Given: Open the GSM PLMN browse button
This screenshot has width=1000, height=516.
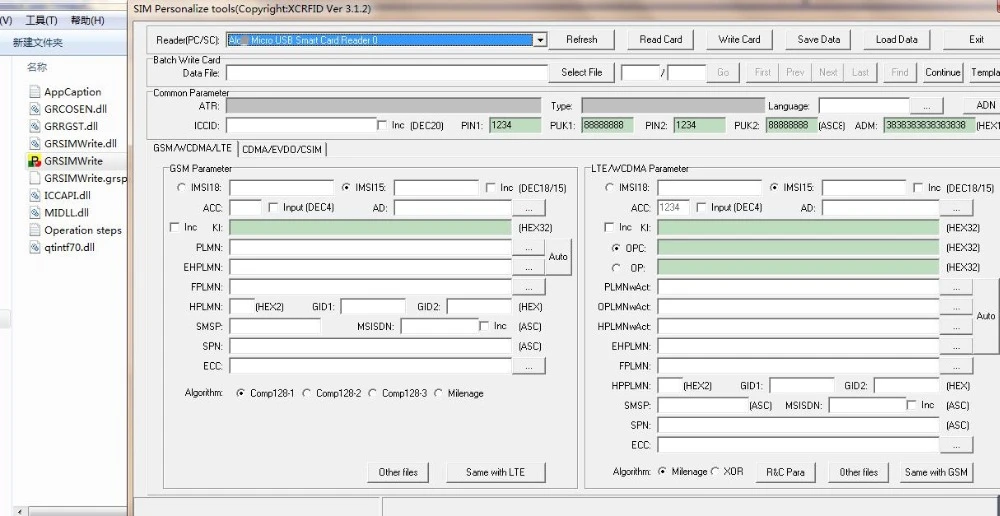Looking at the screenshot, I should [x=529, y=247].
